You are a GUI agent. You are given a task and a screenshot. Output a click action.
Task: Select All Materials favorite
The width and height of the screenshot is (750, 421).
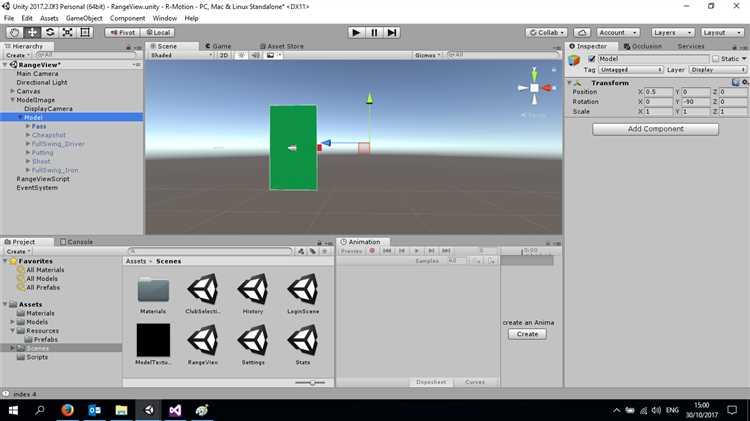tap(45, 270)
